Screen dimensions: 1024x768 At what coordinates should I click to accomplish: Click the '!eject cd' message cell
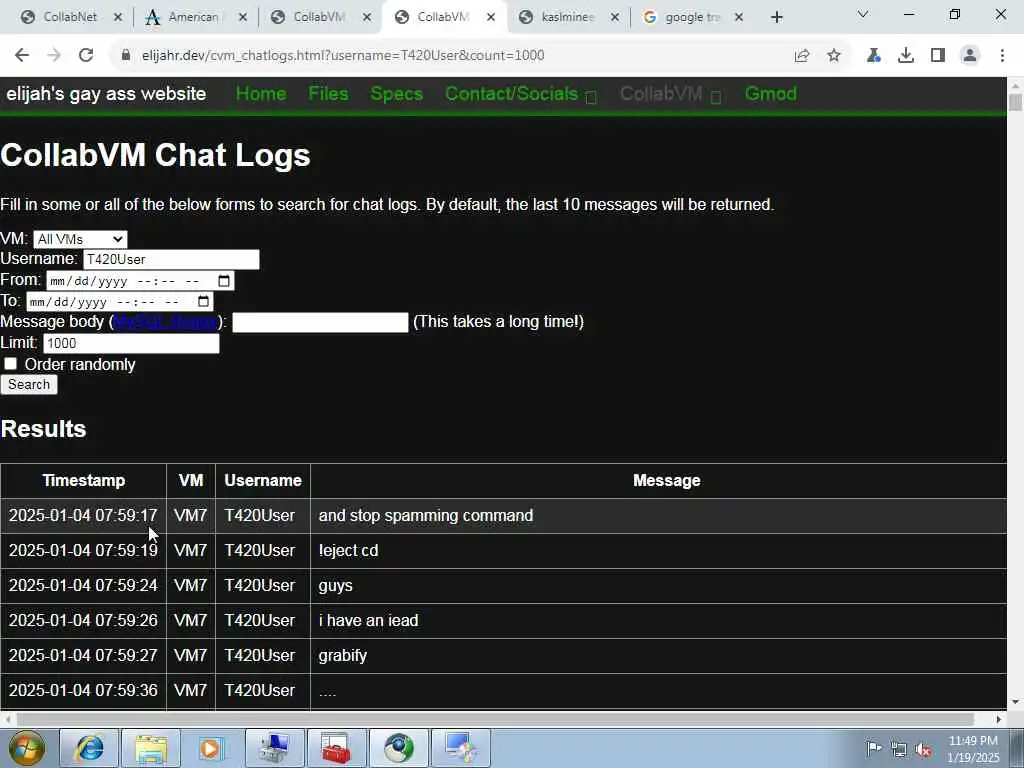pos(658,551)
